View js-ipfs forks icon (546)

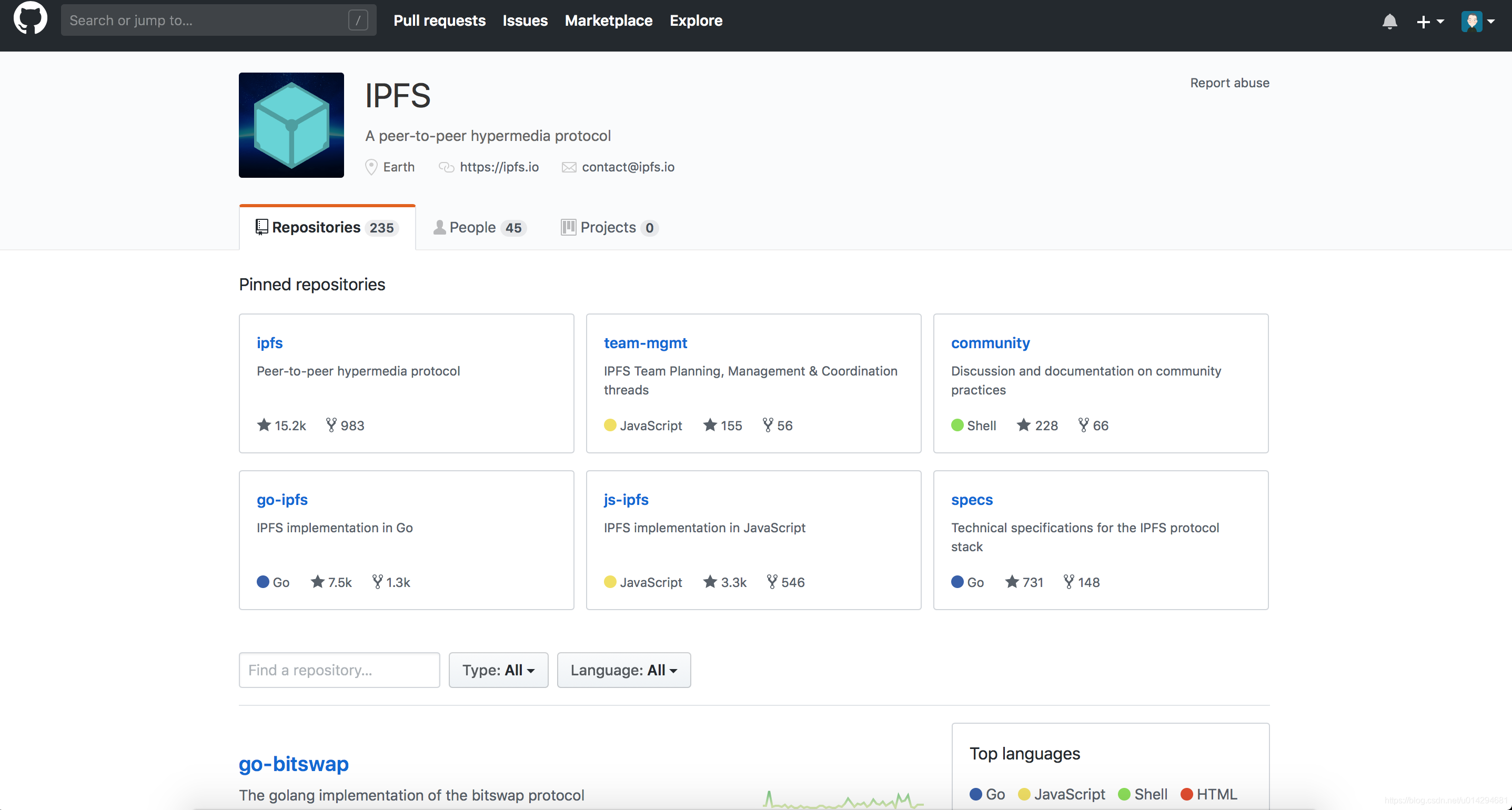coord(772,581)
